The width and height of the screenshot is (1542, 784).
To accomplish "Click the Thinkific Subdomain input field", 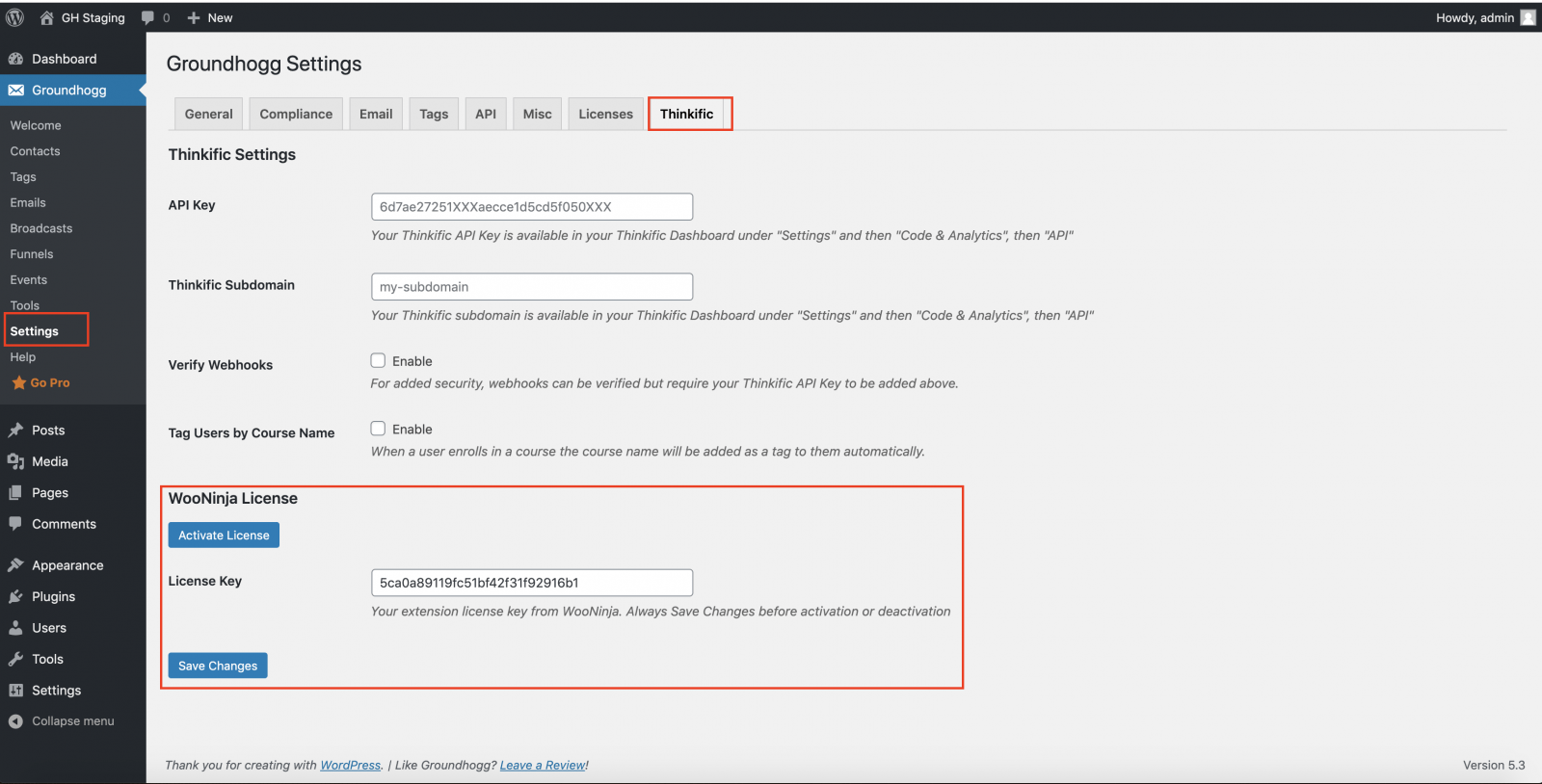I will click(532, 287).
